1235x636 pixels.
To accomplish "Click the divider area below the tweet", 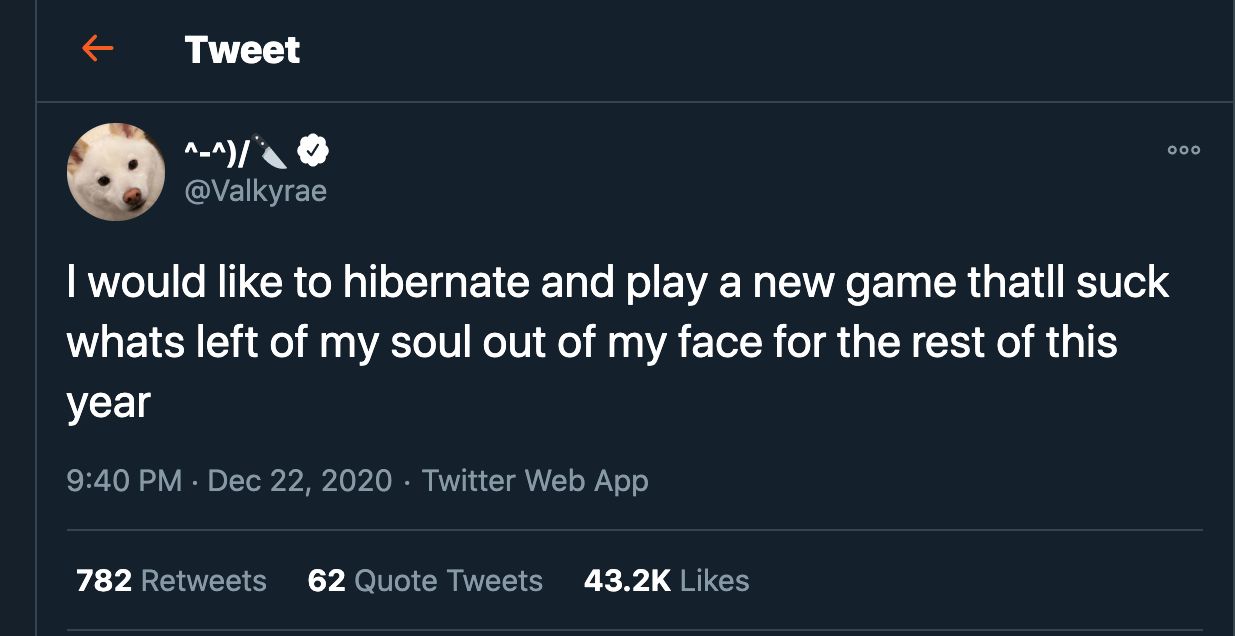I will point(636,531).
